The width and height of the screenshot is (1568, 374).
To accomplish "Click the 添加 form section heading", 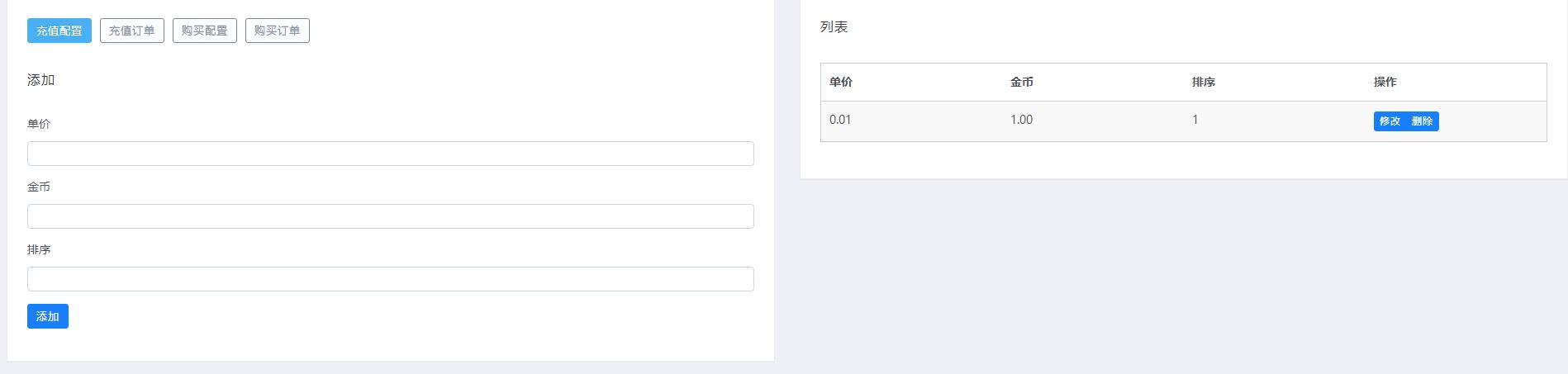I will [41, 80].
